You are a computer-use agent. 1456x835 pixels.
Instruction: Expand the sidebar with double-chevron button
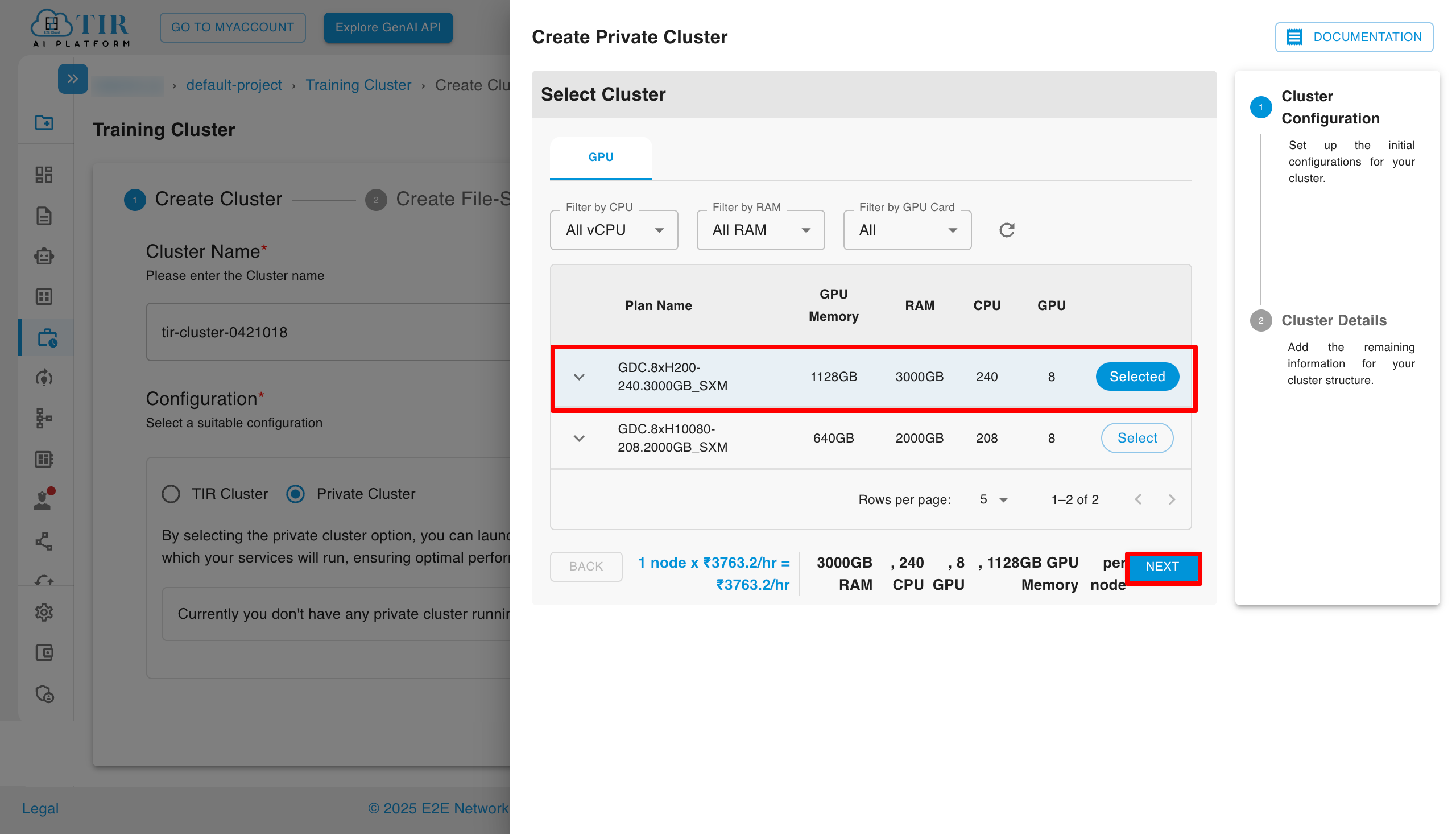tap(73, 78)
